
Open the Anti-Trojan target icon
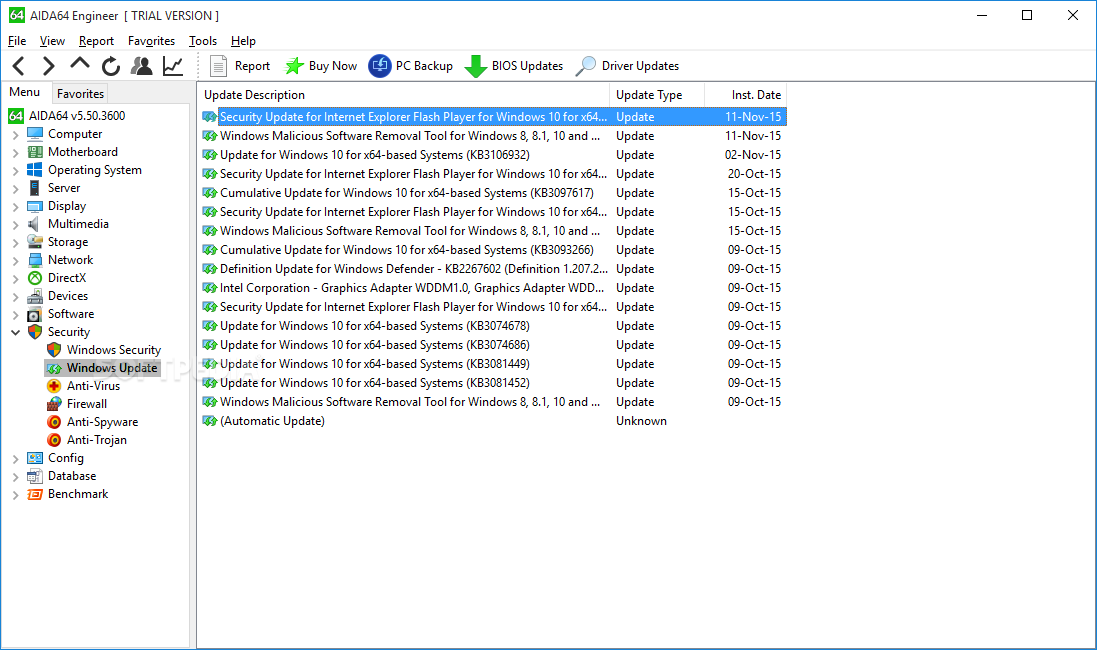(x=54, y=440)
